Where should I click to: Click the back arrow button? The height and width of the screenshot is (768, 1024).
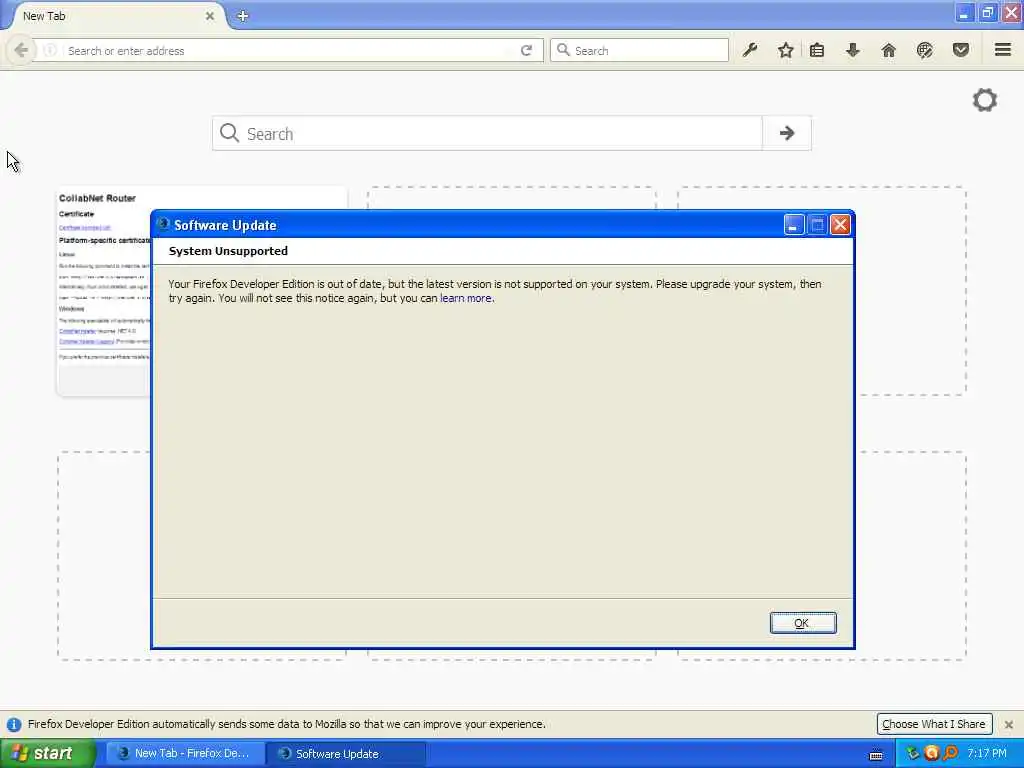point(21,50)
